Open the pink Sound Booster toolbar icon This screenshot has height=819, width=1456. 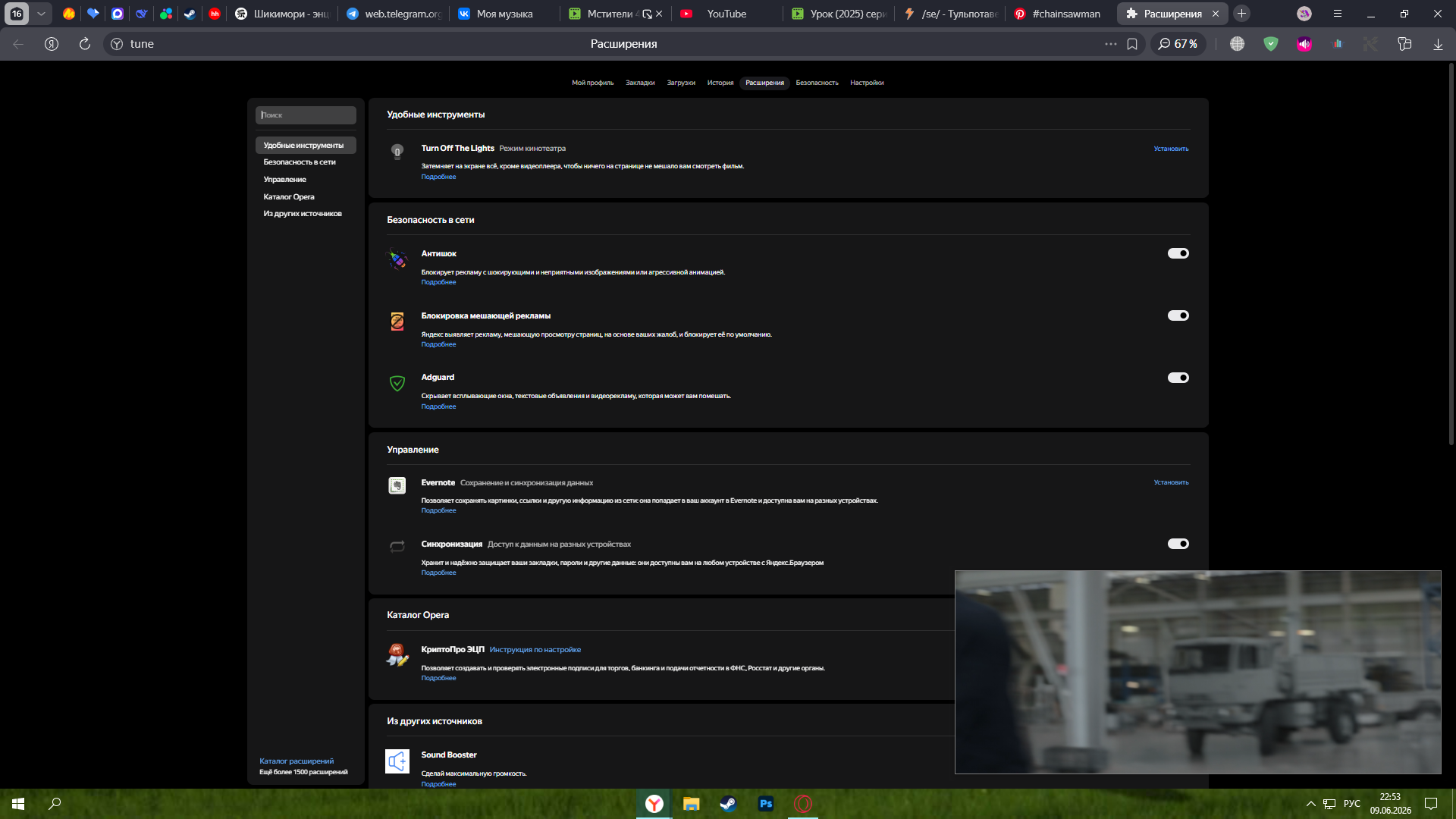pos(1304,44)
